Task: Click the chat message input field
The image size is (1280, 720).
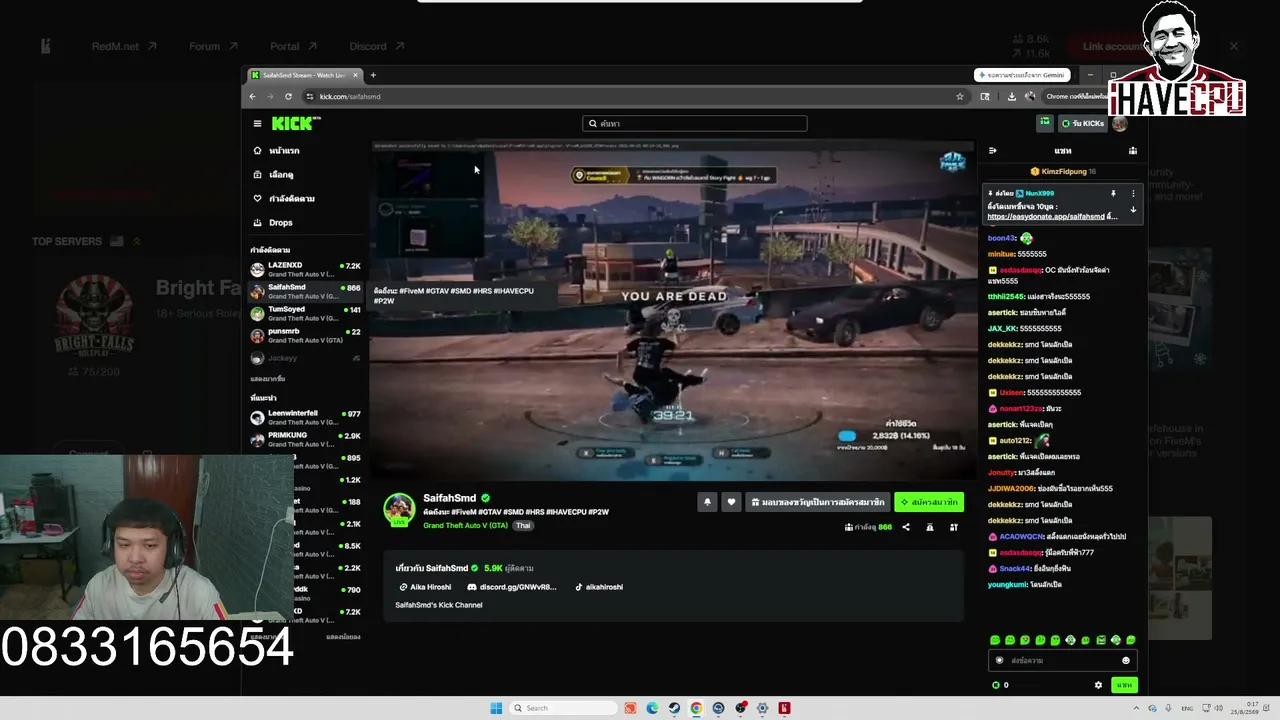Action: [1062, 661]
